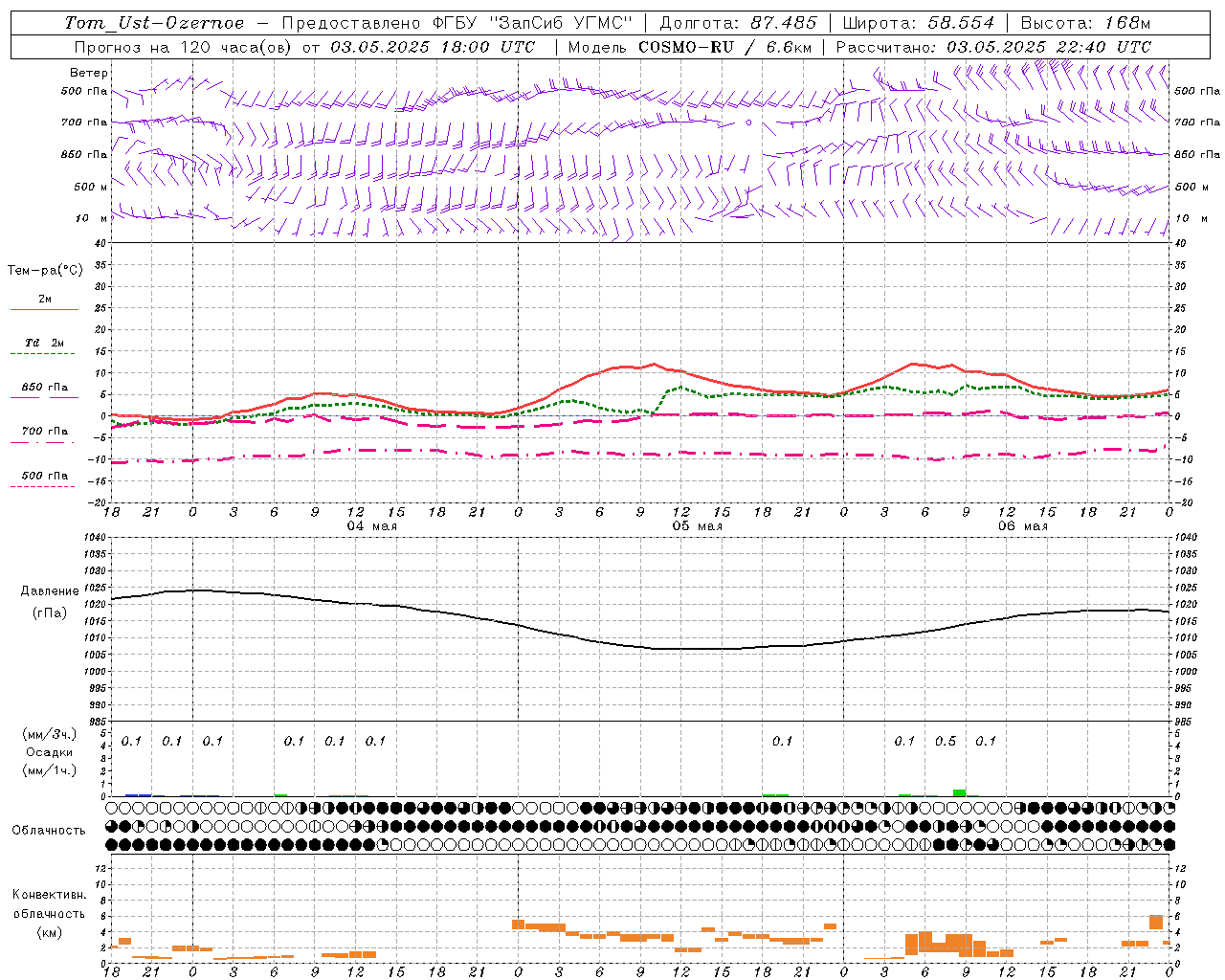Click the Осадки precipitation label
1225x980 pixels.
[x=49, y=752]
